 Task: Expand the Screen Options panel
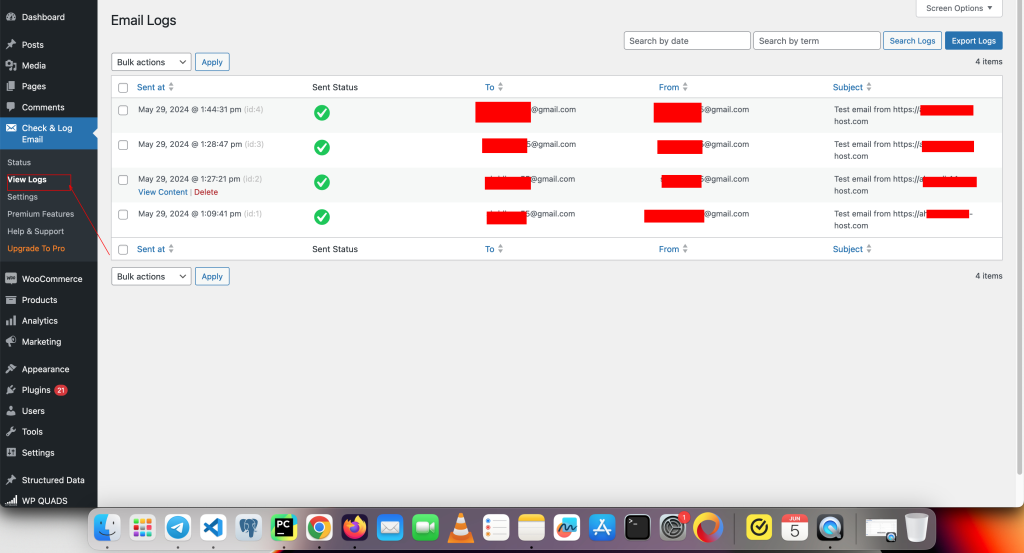[959, 8]
